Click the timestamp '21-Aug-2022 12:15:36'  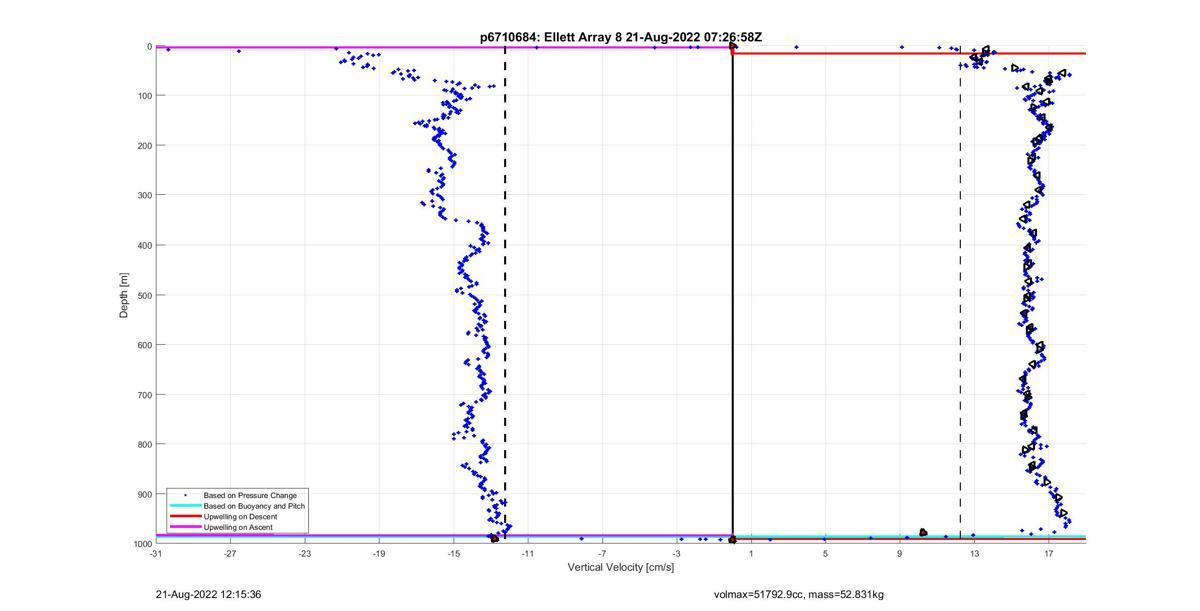(208, 594)
